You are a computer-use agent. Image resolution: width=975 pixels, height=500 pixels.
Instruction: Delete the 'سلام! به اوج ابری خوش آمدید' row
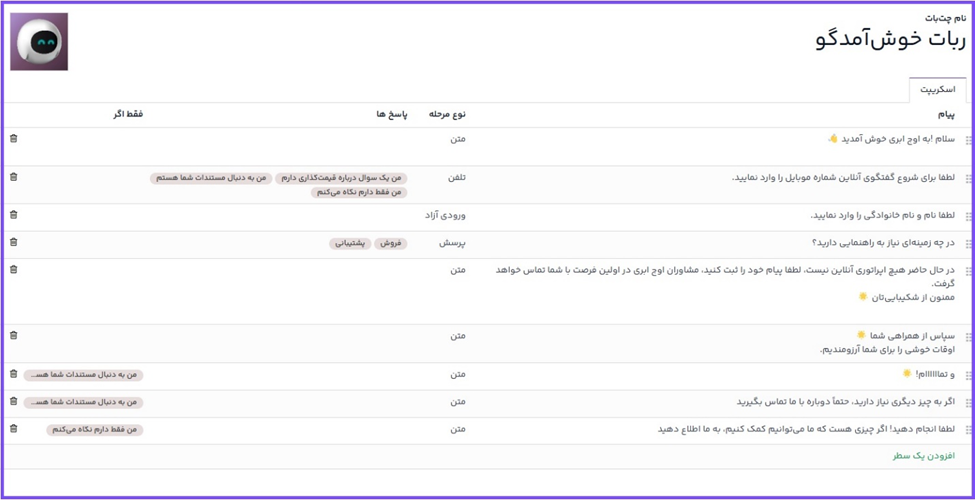tap(13, 139)
